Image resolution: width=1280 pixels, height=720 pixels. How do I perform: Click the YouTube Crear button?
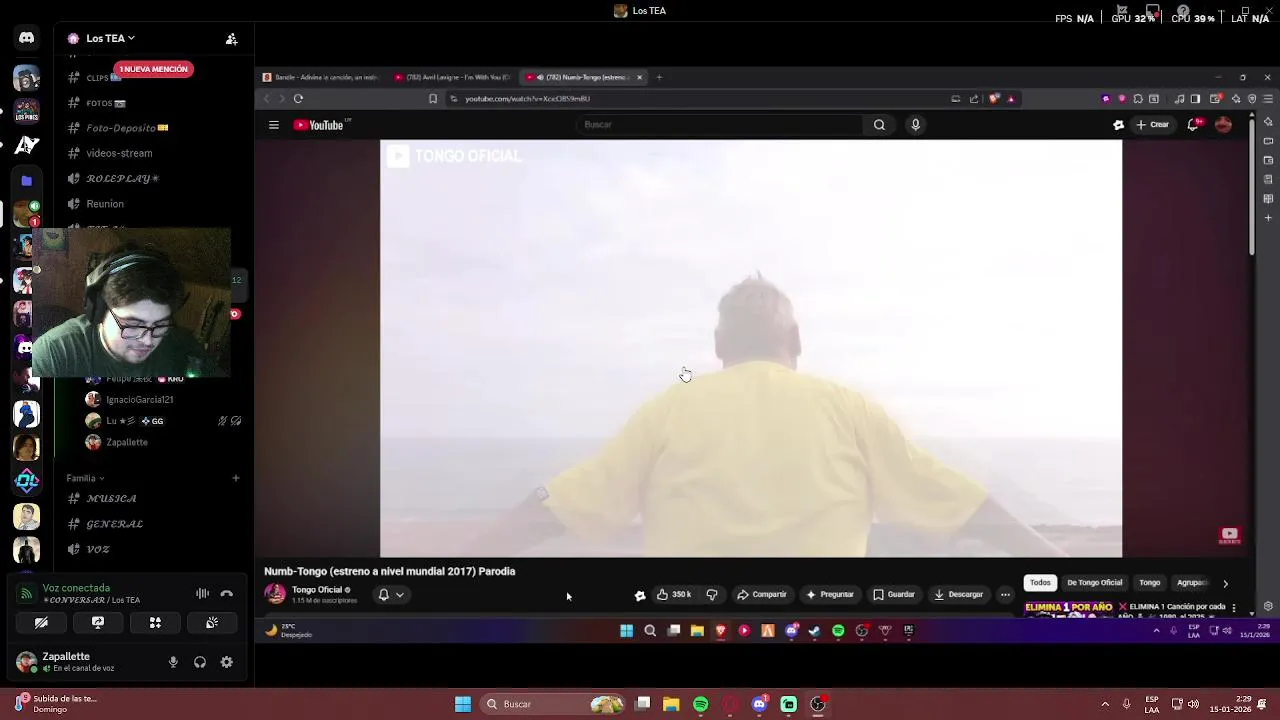1152,125
